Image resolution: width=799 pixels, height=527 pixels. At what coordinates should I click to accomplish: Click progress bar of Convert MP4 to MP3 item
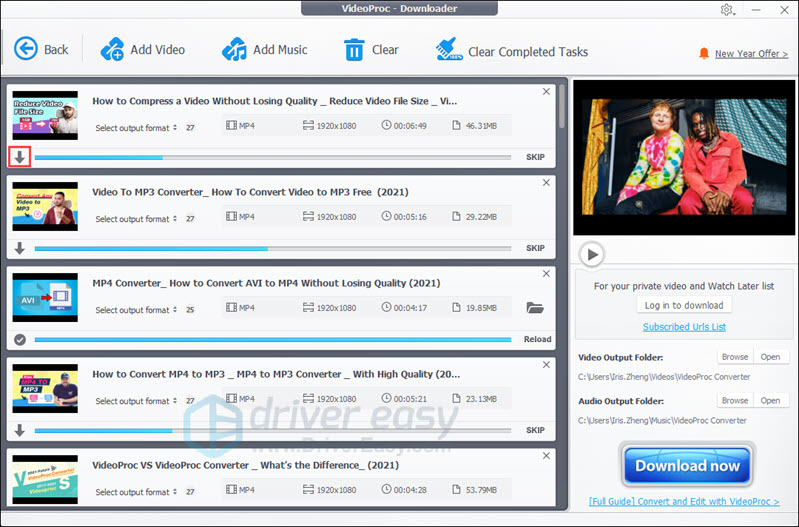pyautogui.click(x=273, y=431)
